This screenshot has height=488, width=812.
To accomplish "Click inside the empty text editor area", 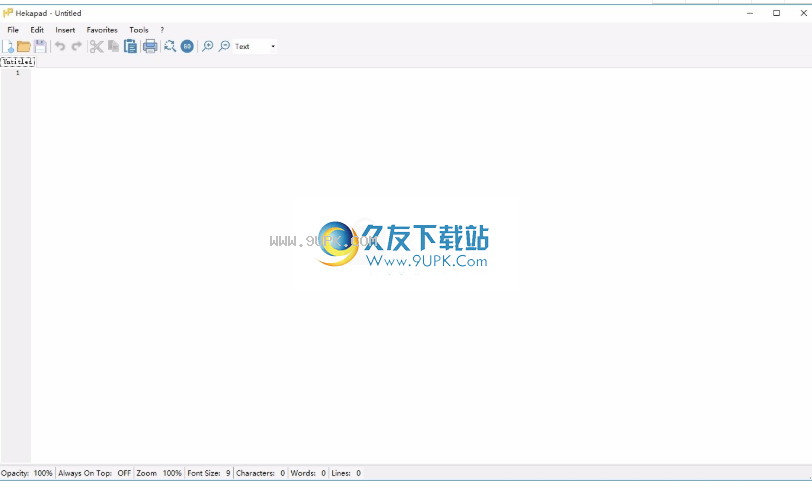I will (x=420, y=264).
